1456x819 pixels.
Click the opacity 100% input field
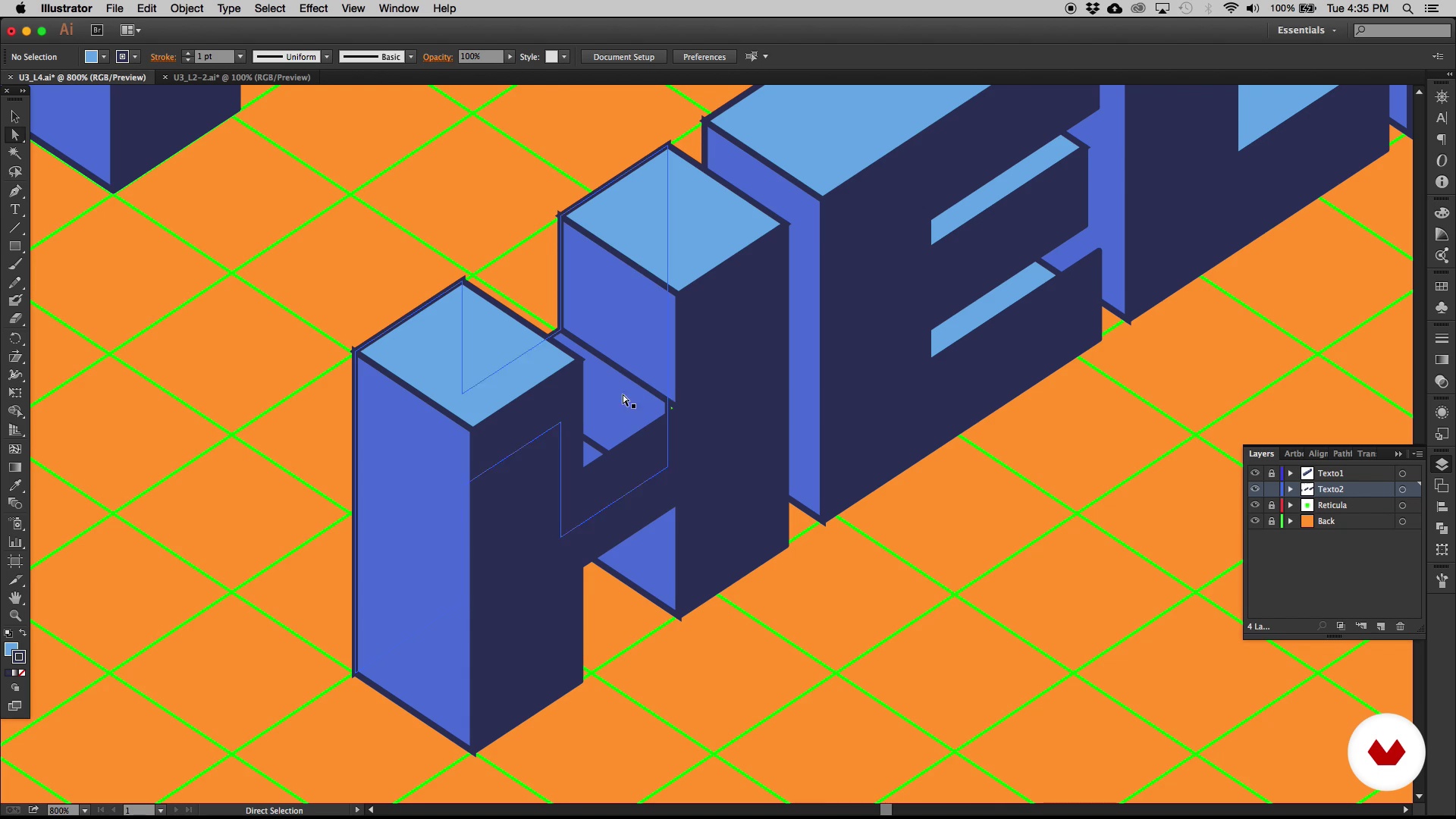click(x=481, y=57)
